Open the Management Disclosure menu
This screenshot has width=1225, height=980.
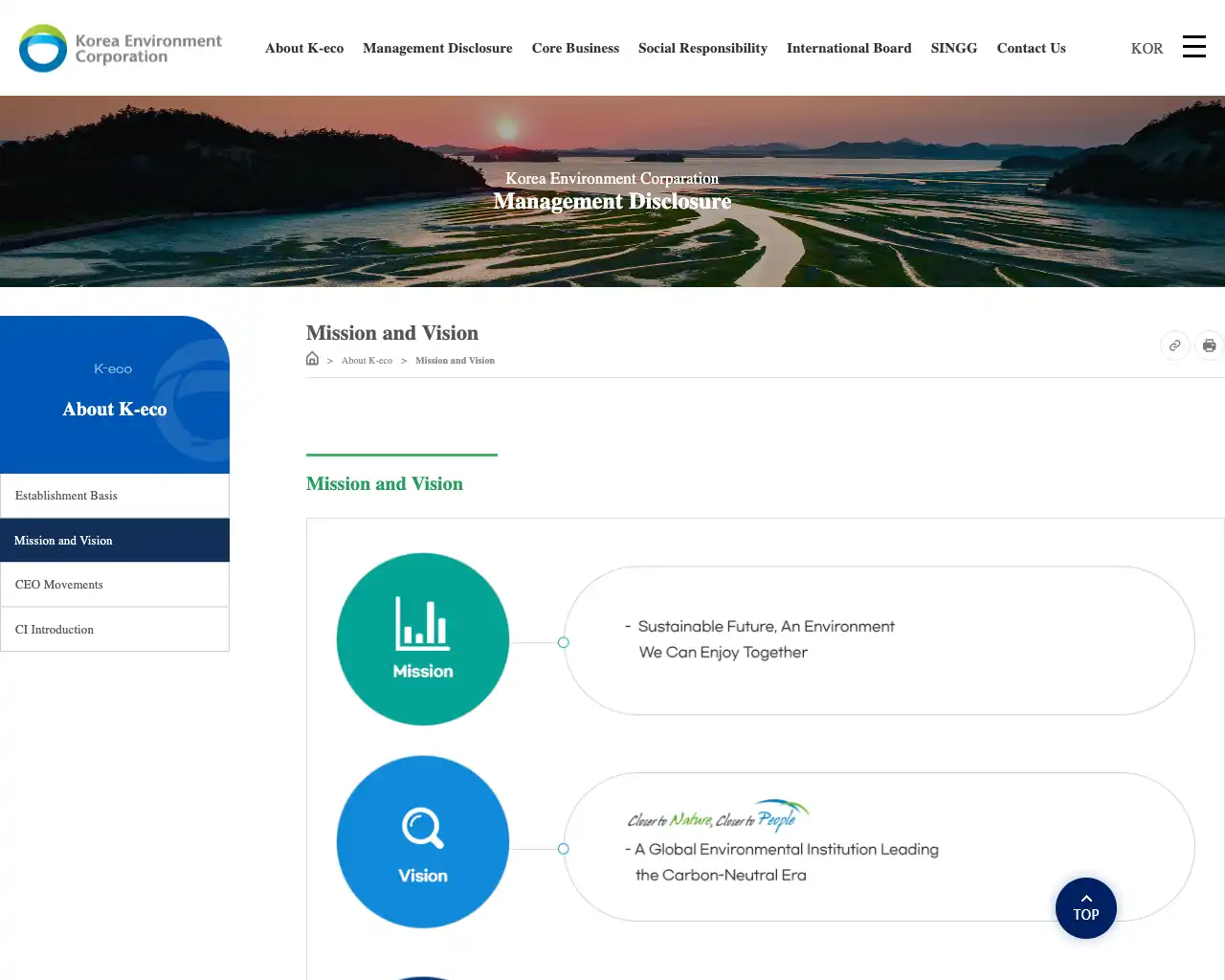point(437,48)
